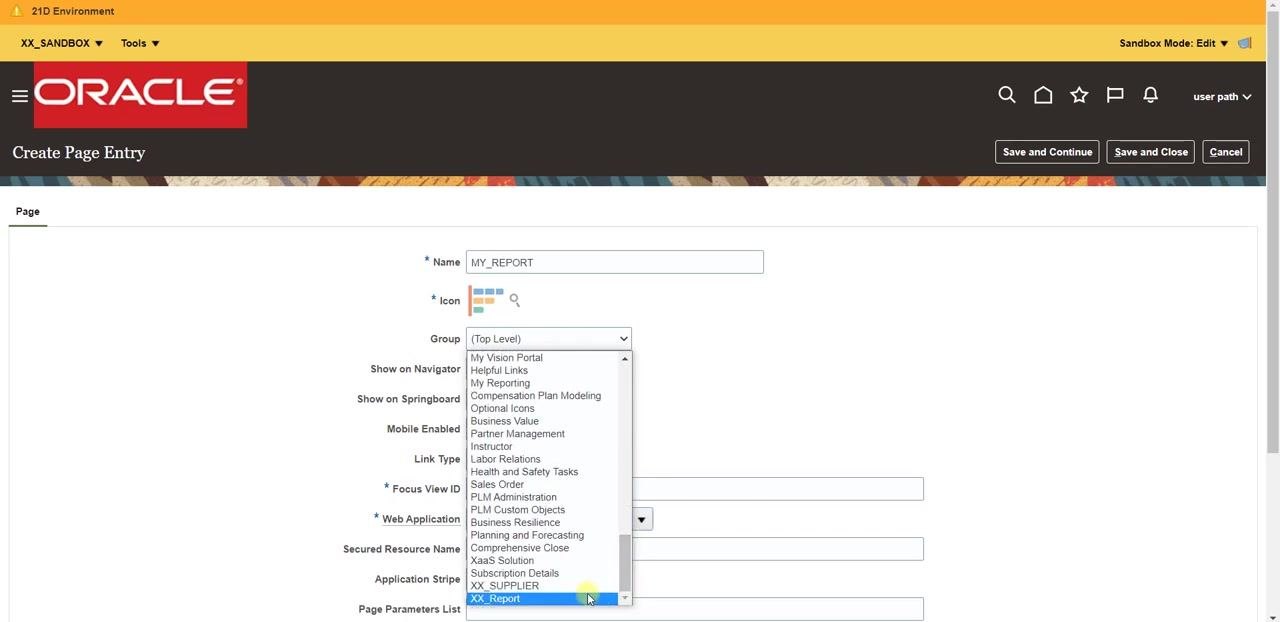Select Labor Relations option
1280x622 pixels.
[543, 459]
